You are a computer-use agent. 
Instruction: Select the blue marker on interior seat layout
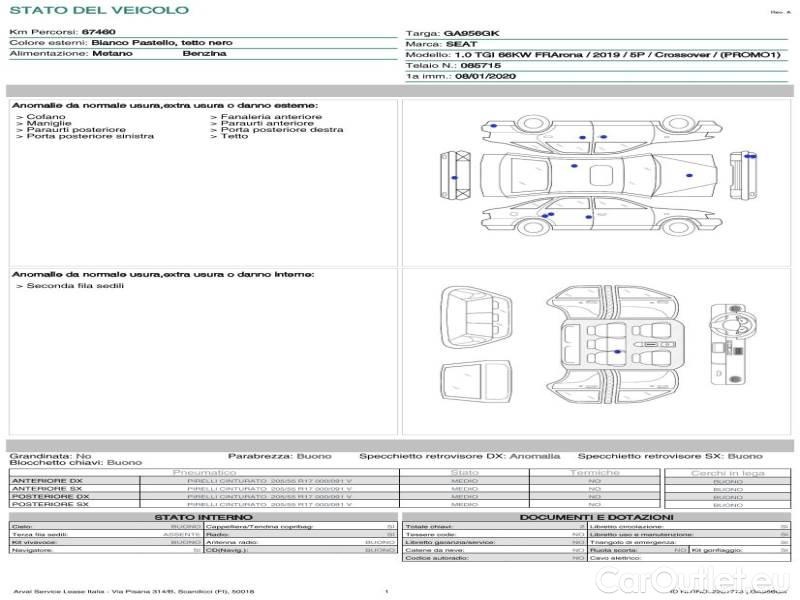pyautogui.click(x=617, y=352)
